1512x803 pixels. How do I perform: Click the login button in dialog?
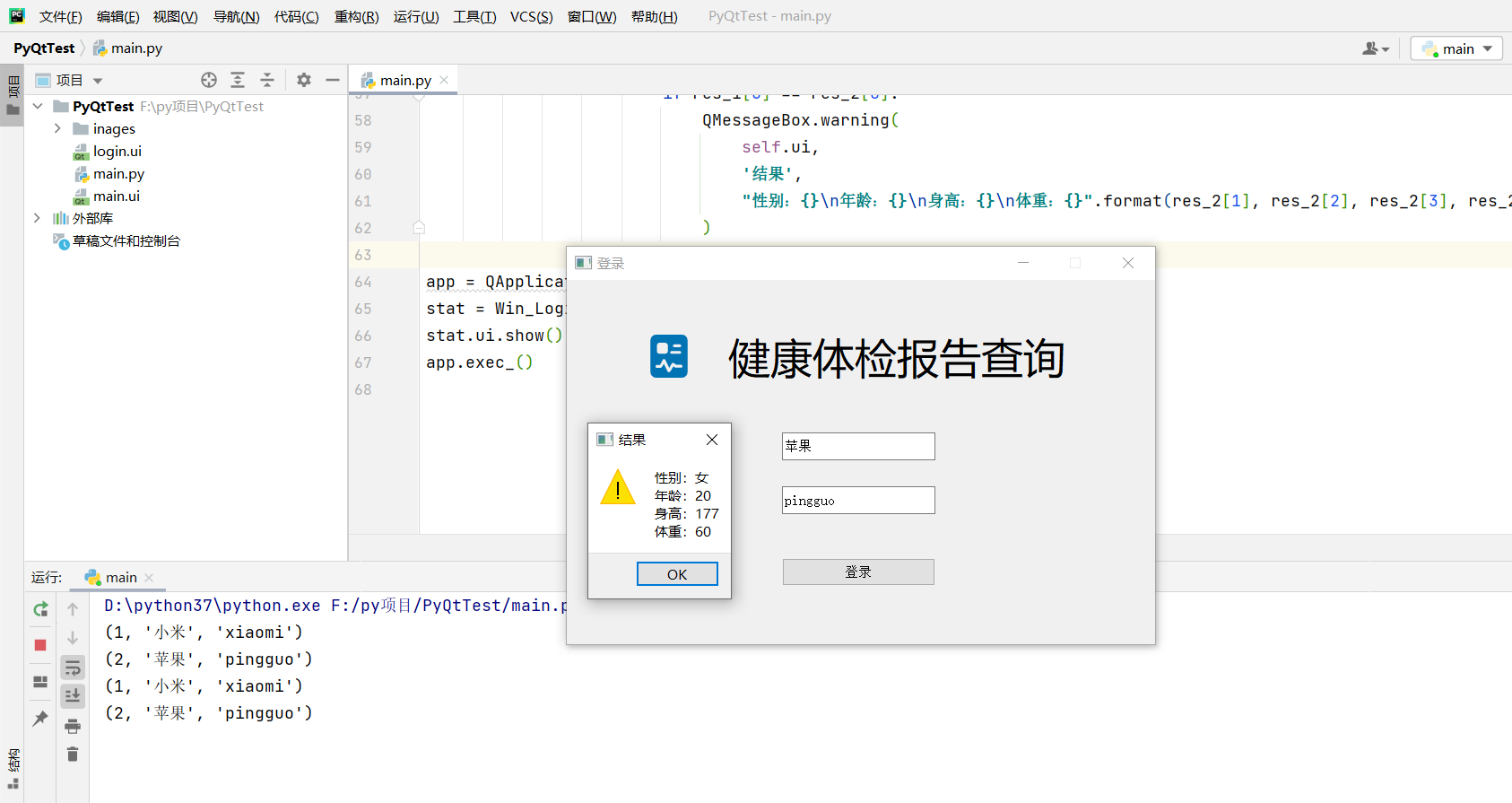858,572
